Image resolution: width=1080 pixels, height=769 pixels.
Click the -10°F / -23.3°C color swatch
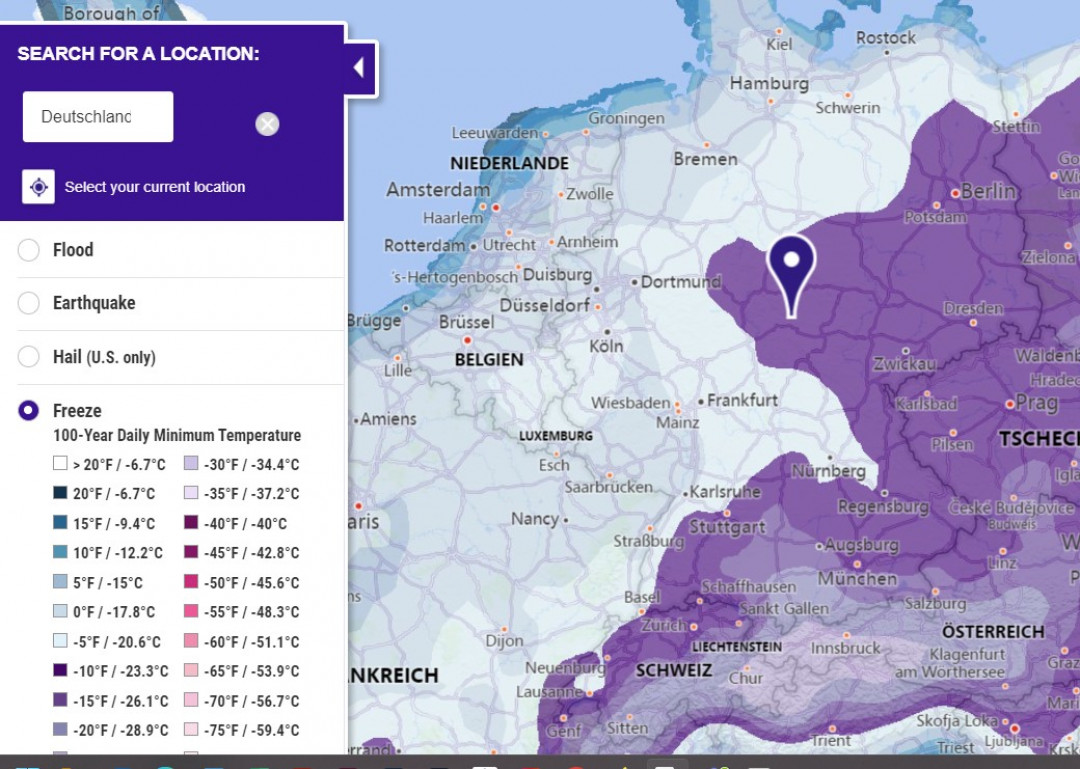(x=60, y=670)
